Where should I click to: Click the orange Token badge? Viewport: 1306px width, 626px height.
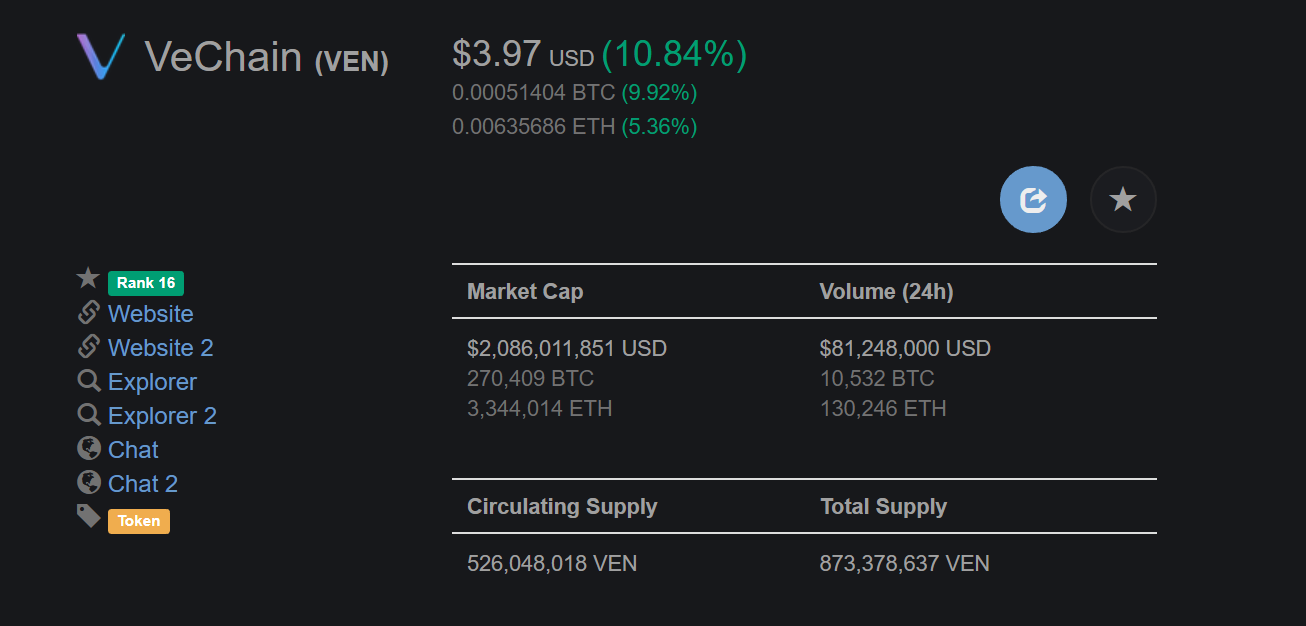[138, 520]
